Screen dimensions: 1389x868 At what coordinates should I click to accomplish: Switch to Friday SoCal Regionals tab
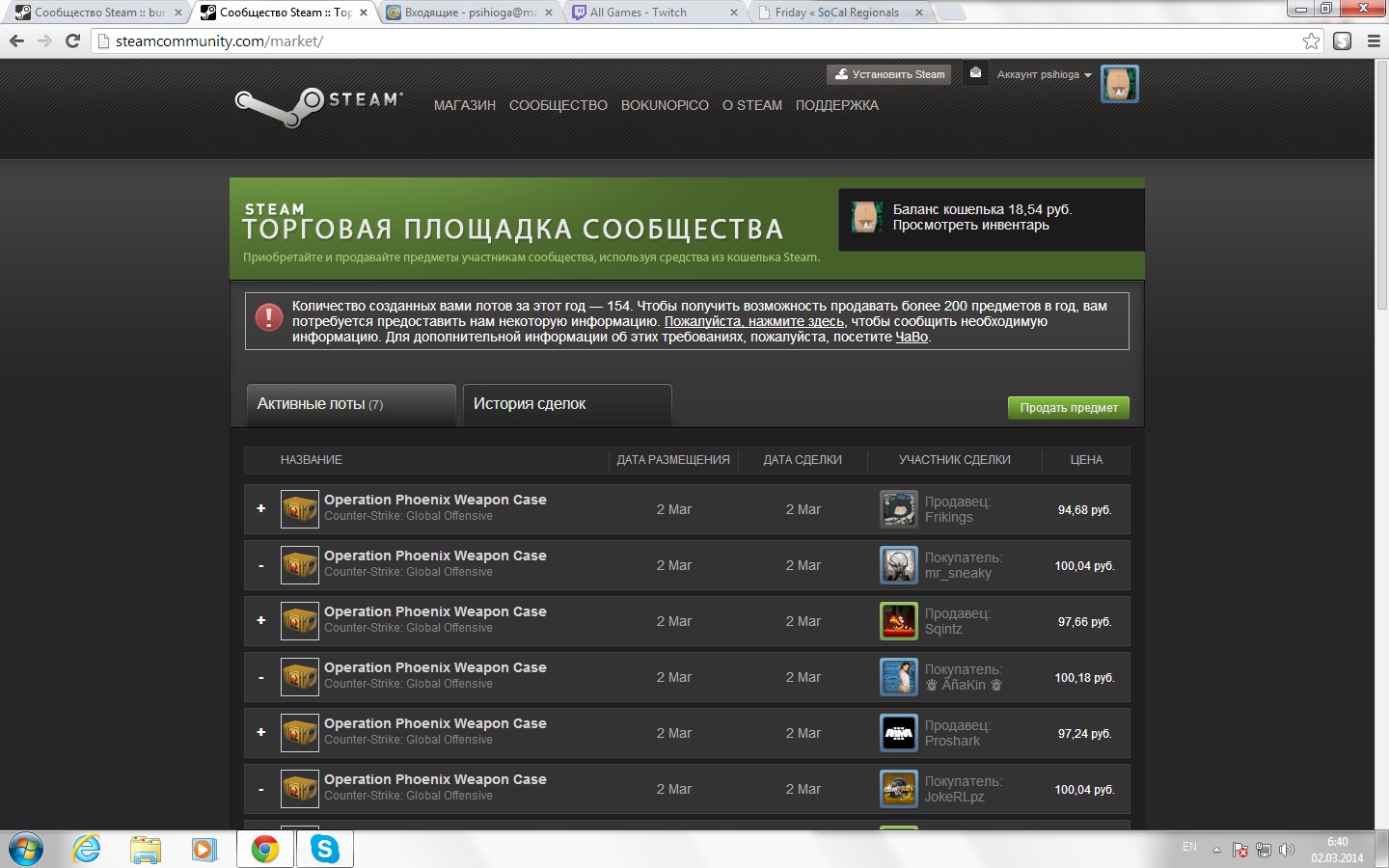coord(841,13)
